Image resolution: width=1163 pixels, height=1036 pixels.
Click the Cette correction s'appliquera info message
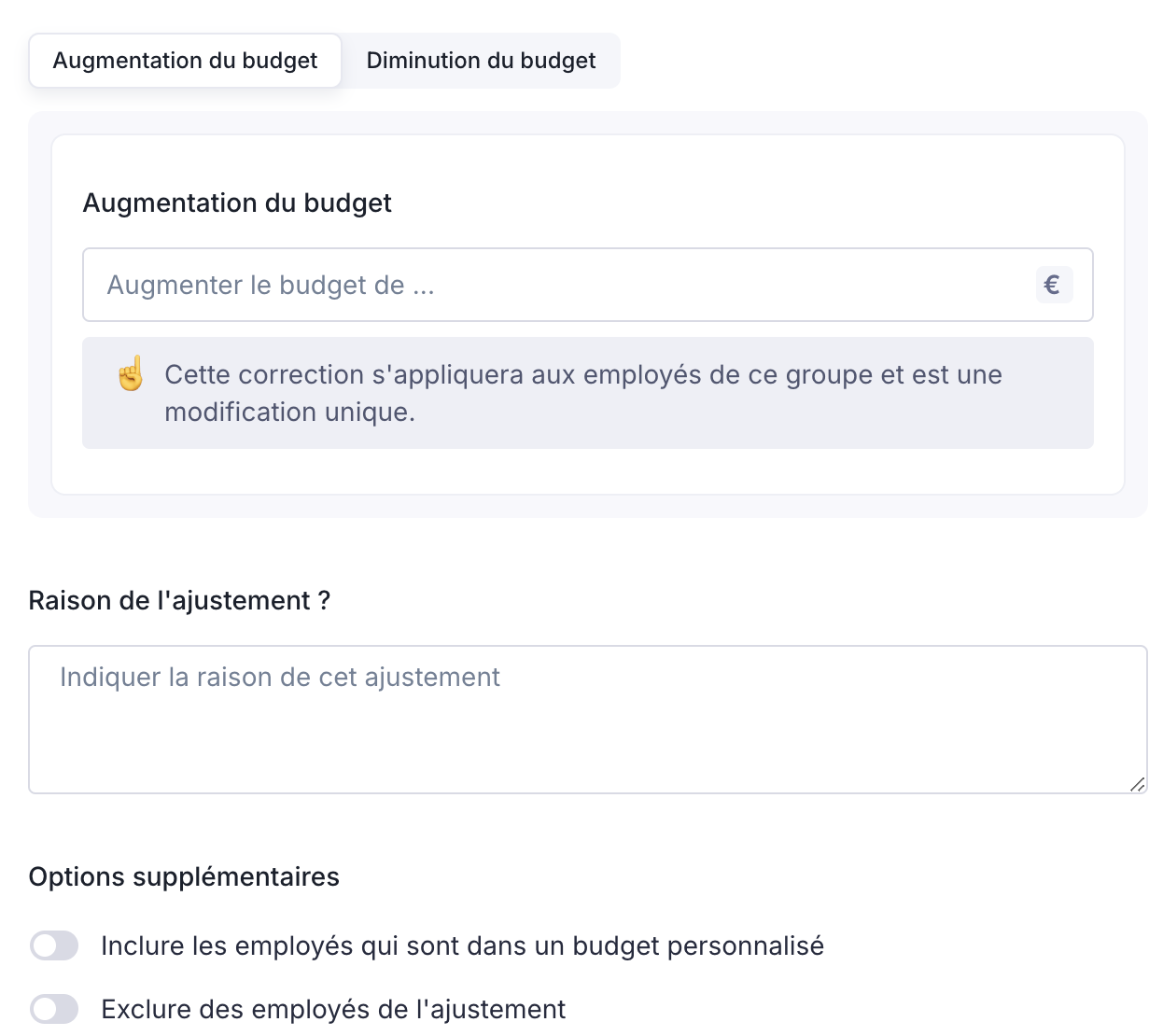click(x=583, y=374)
